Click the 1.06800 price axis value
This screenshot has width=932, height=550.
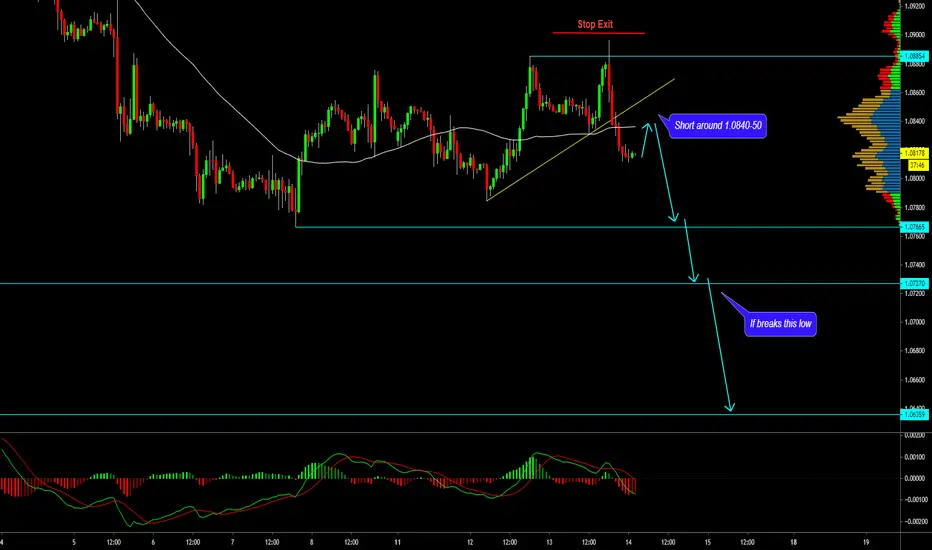point(915,351)
